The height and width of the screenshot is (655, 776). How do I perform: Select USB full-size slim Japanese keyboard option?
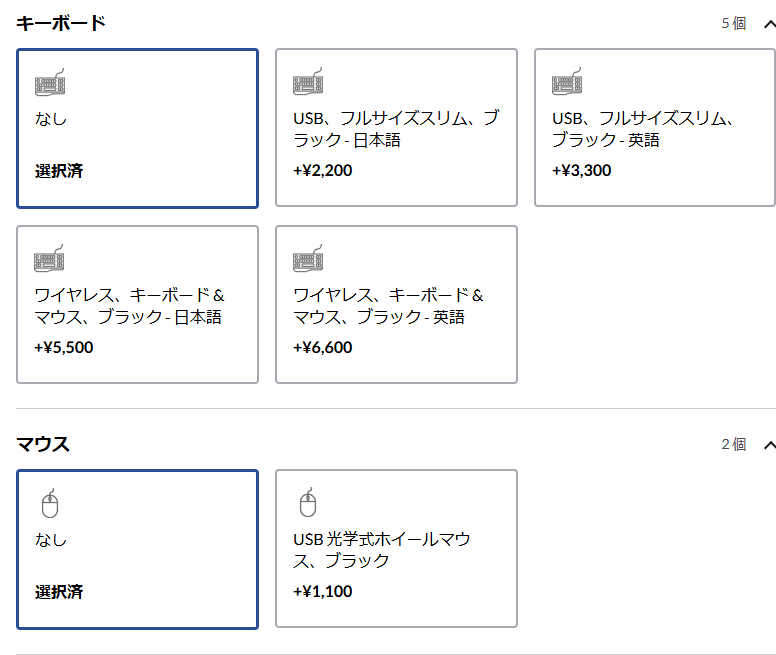396,128
